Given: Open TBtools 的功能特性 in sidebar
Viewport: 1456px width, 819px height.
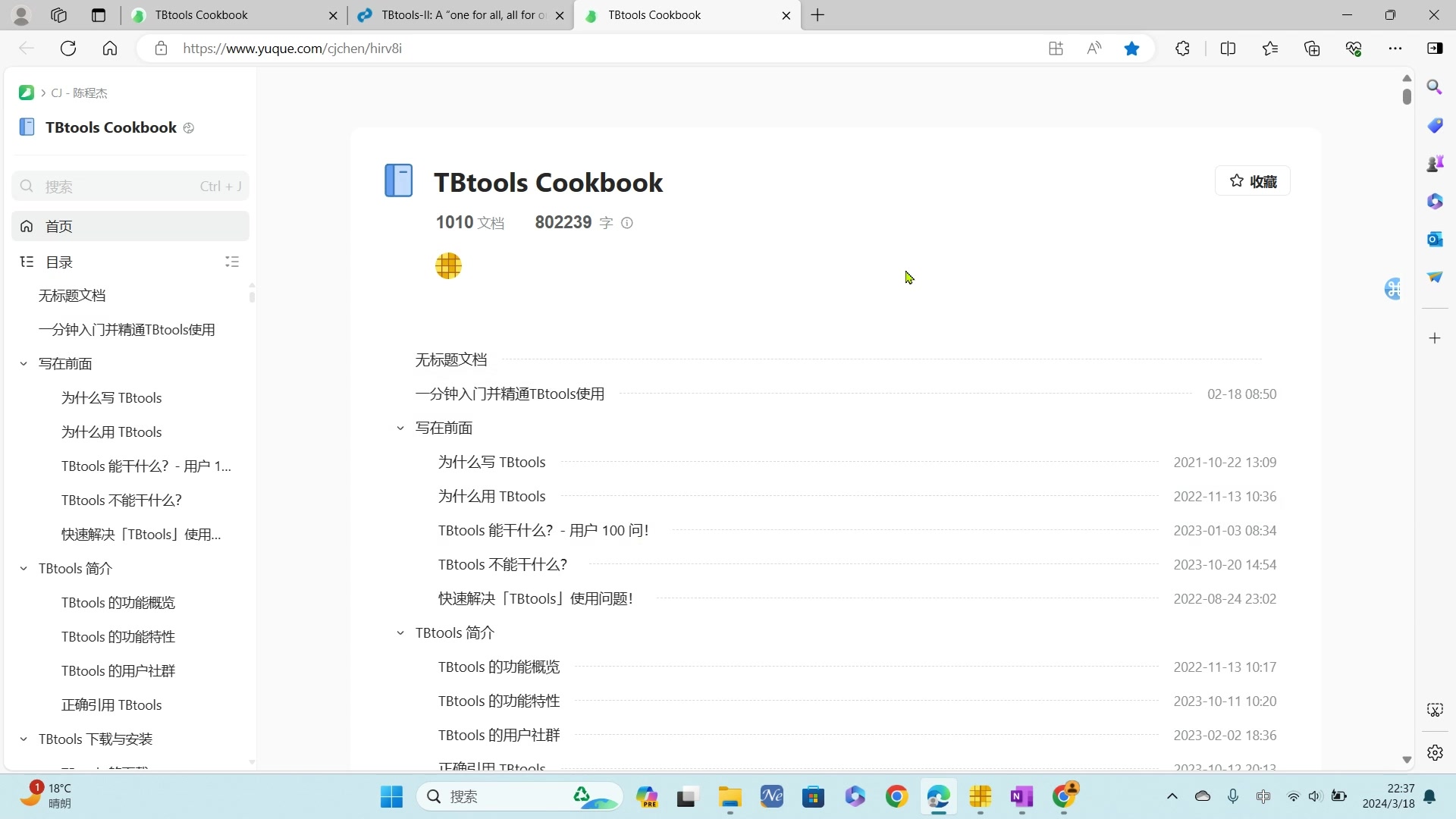Looking at the screenshot, I should 118,637.
